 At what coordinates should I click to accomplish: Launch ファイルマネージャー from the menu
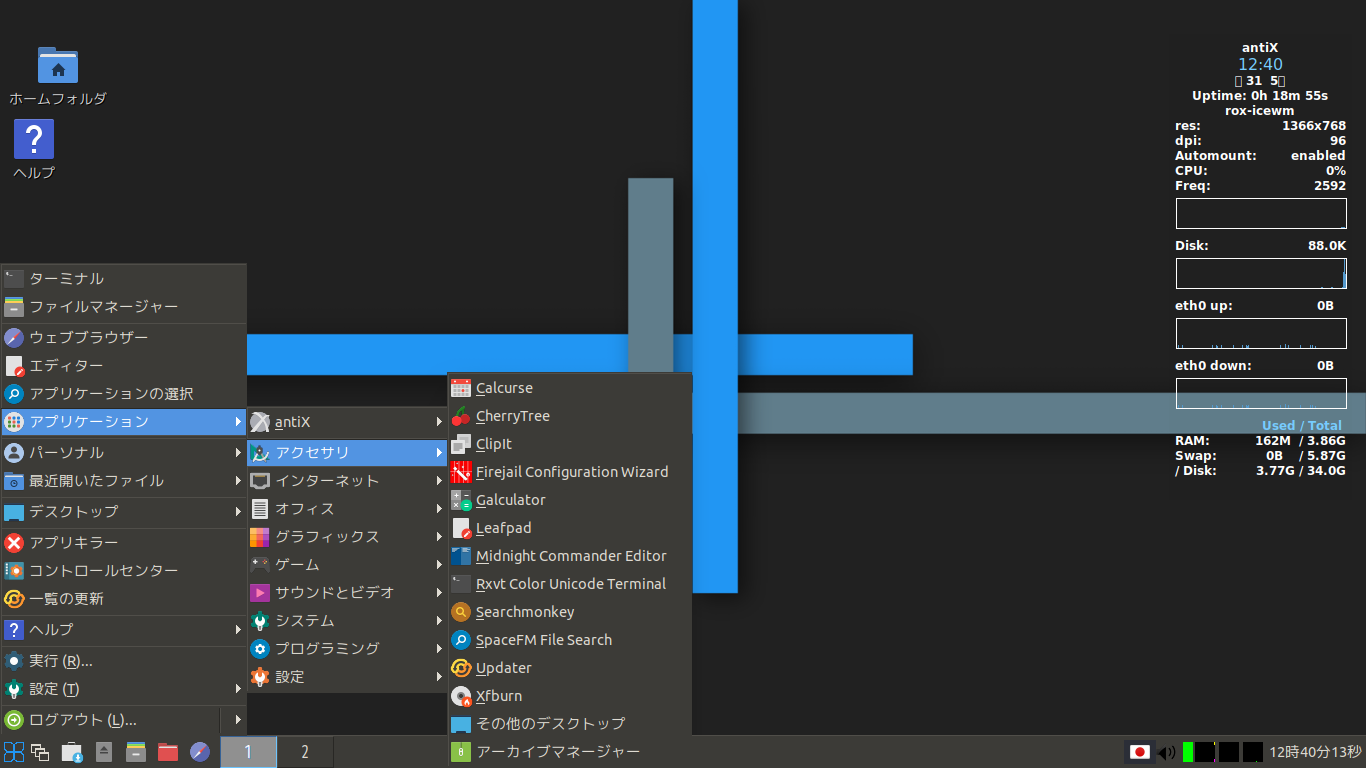123,307
